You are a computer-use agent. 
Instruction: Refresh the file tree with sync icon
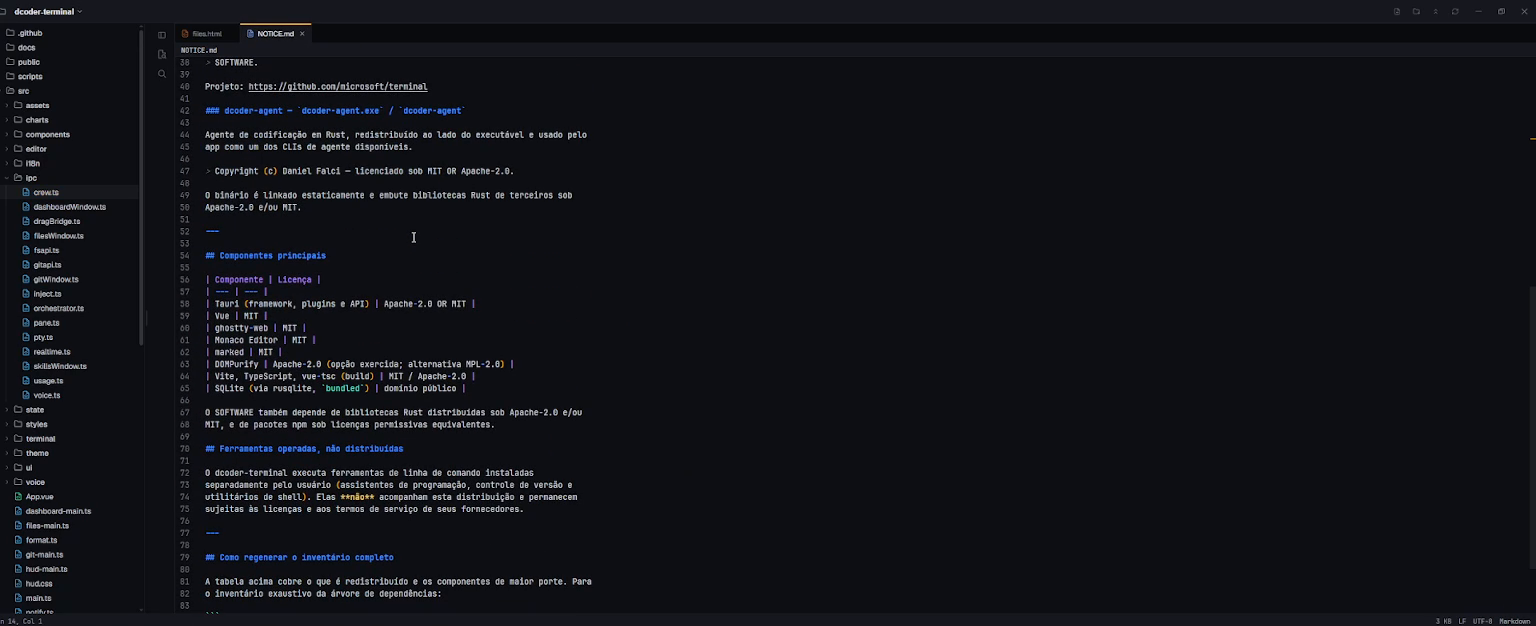coord(1455,12)
